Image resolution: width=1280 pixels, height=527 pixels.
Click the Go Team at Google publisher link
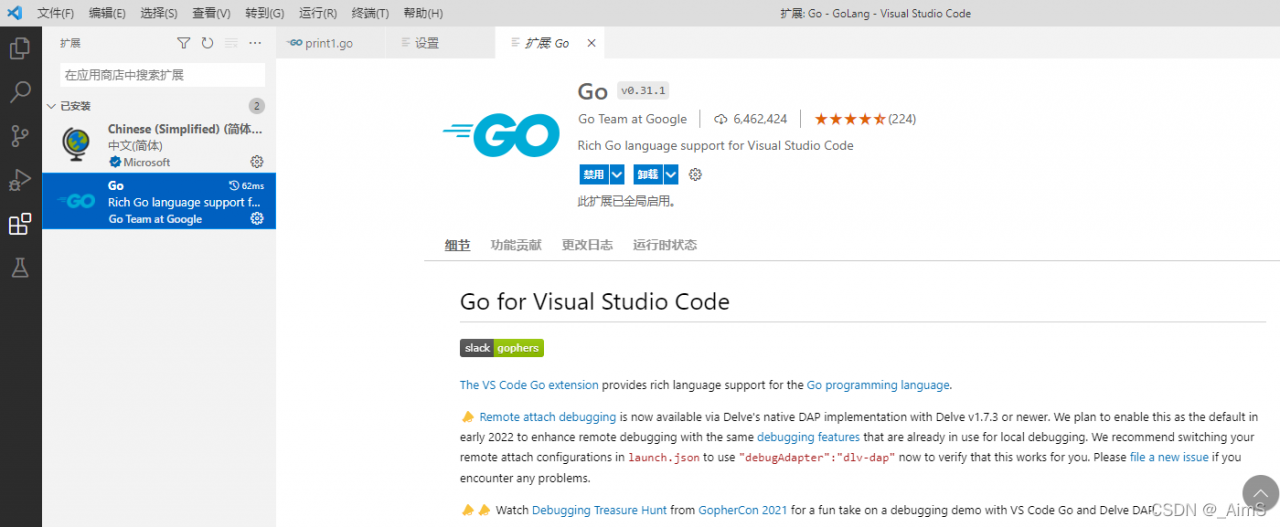pos(633,119)
